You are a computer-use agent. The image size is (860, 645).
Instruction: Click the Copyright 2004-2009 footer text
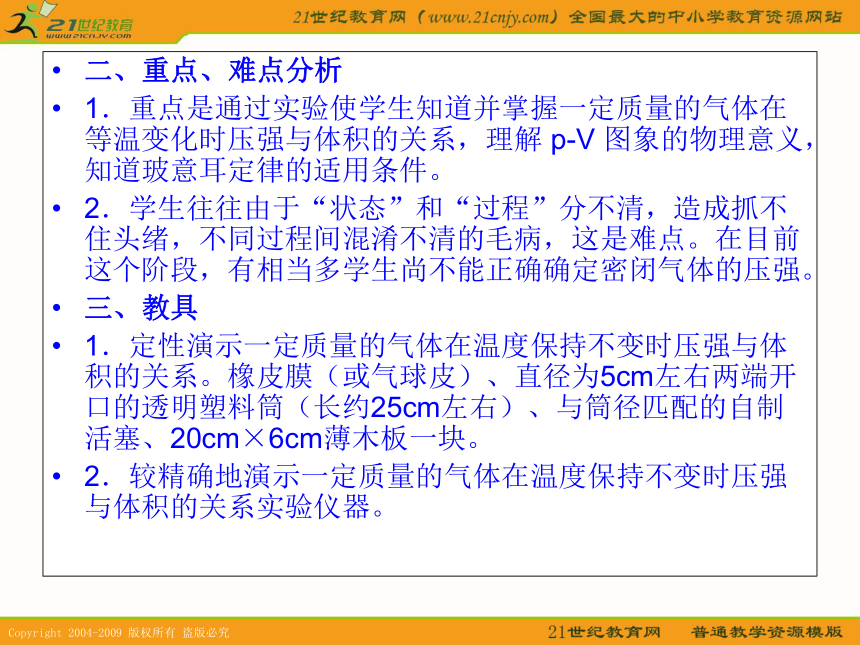[x=118, y=632]
